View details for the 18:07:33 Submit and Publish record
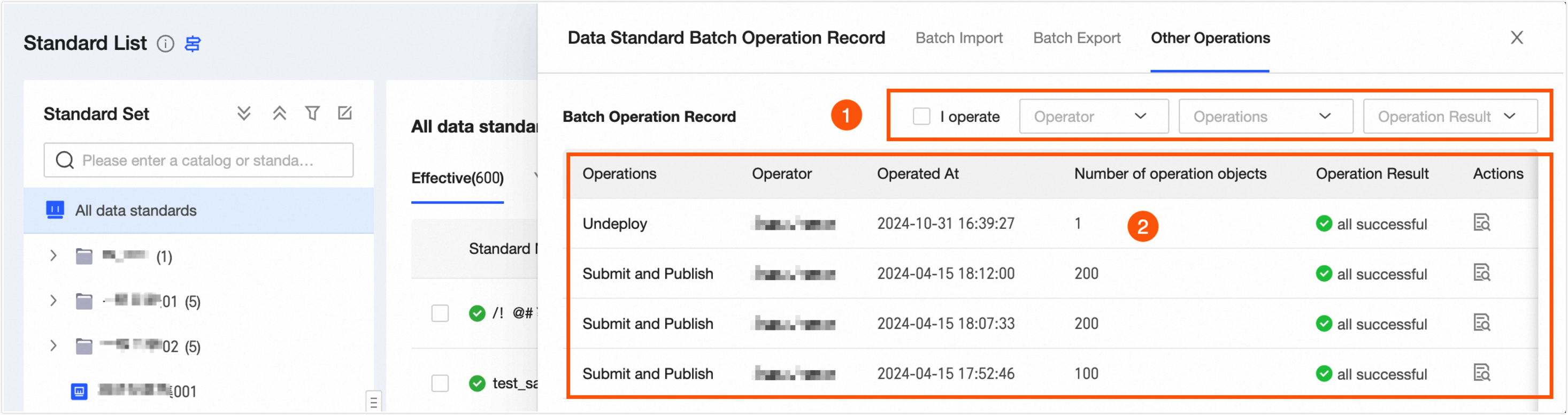This screenshot has width=1568, height=415. pyautogui.click(x=1481, y=322)
